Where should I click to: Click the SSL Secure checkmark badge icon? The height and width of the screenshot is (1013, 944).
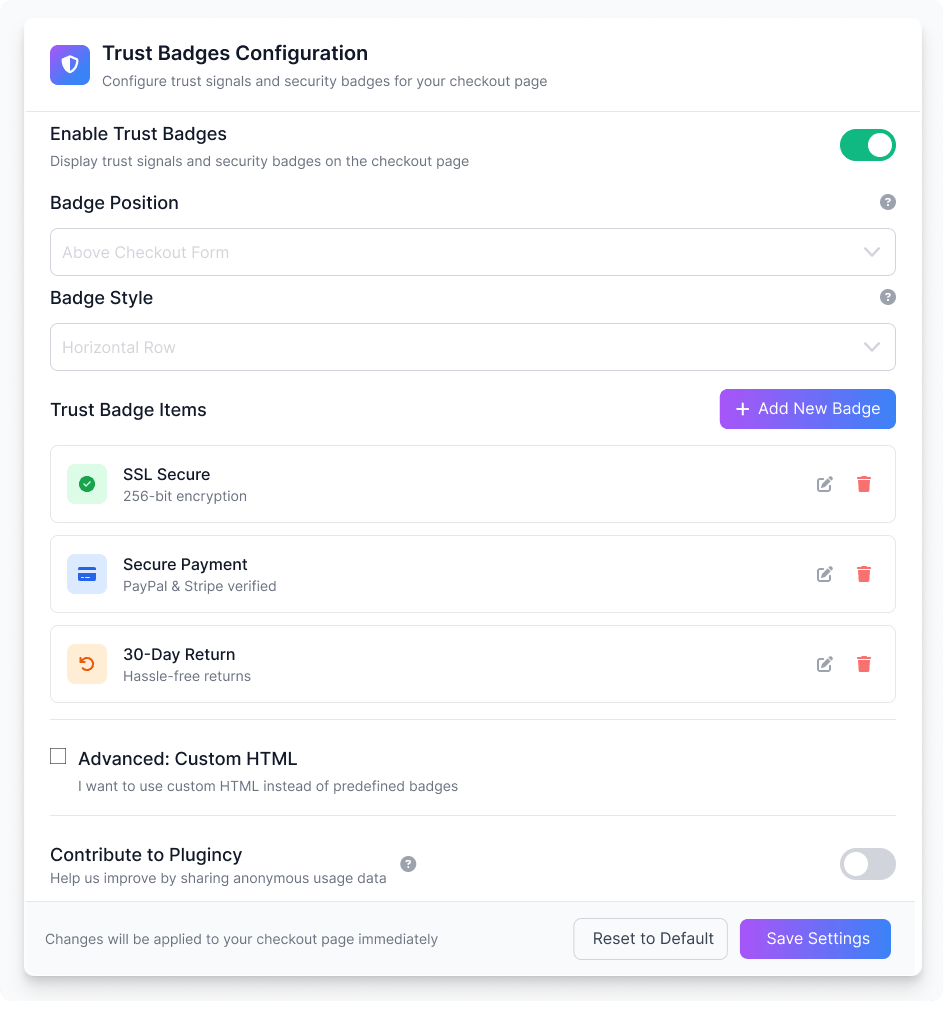87,484
